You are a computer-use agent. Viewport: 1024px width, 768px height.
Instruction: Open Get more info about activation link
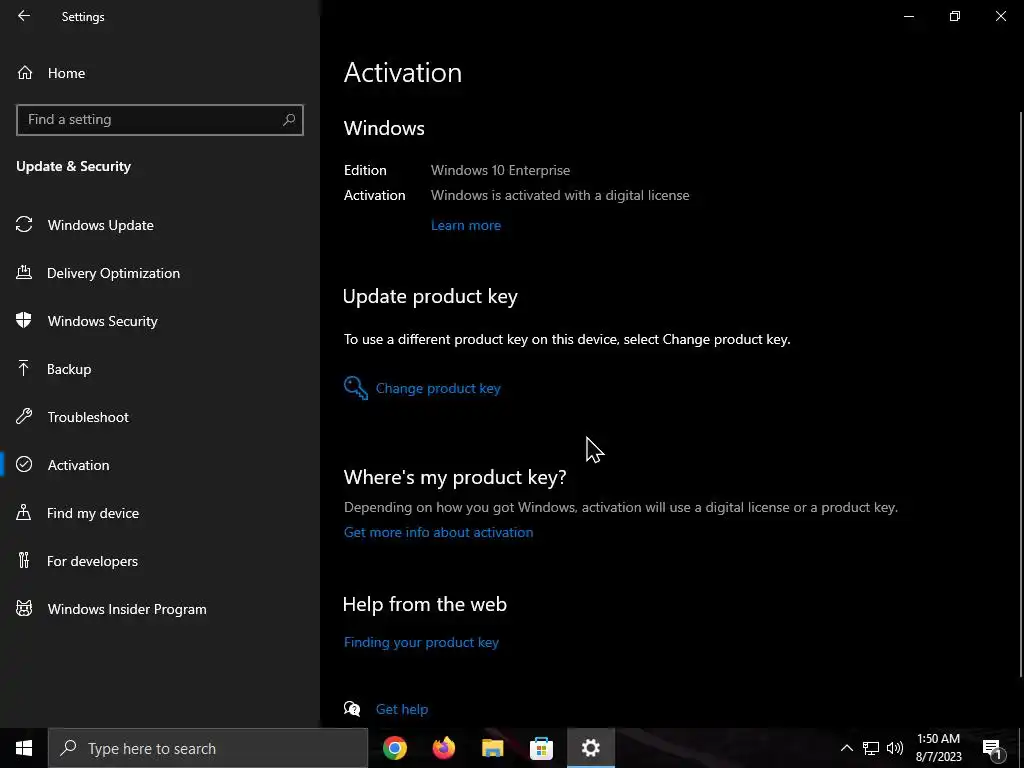pos(438,532)
